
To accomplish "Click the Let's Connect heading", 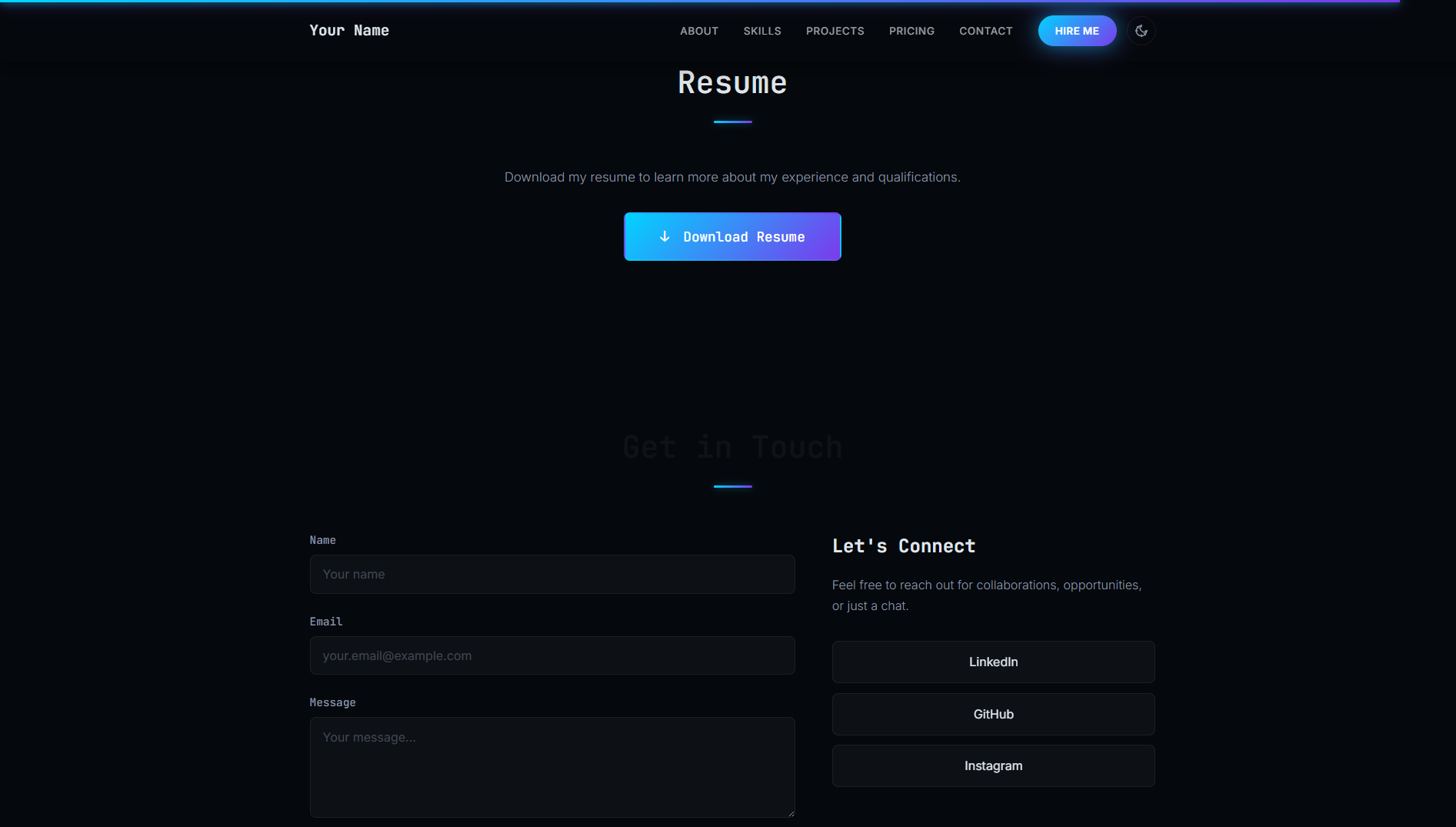I will [904, 545].
